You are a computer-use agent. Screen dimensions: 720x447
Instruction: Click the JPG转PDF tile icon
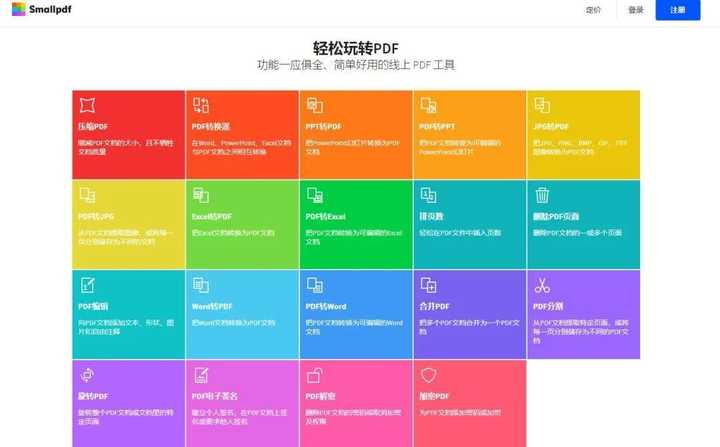(542, 105)
